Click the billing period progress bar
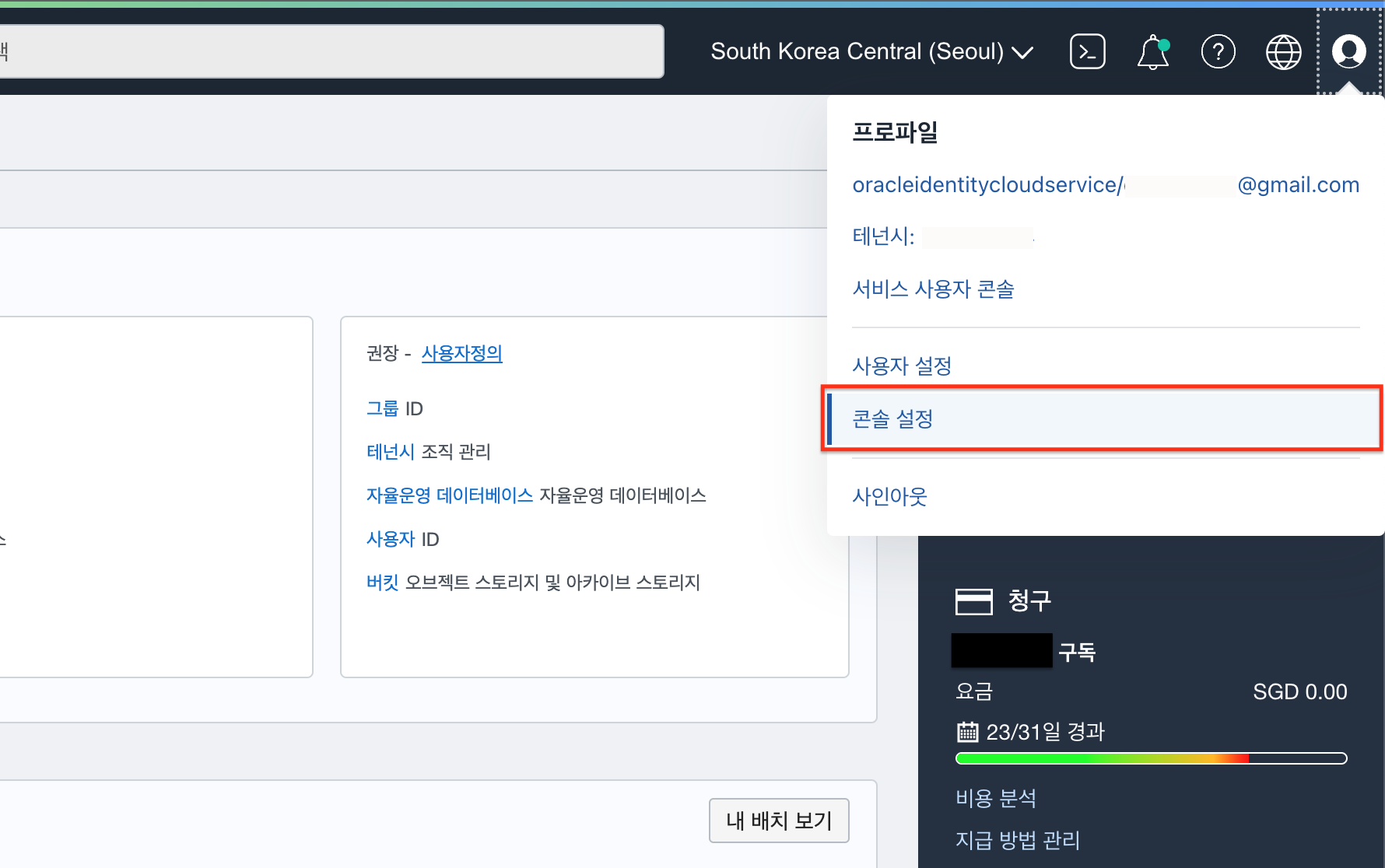The height and width of the screenshot is (868, 1385). pyautogui.click(x=1151, y=758)
